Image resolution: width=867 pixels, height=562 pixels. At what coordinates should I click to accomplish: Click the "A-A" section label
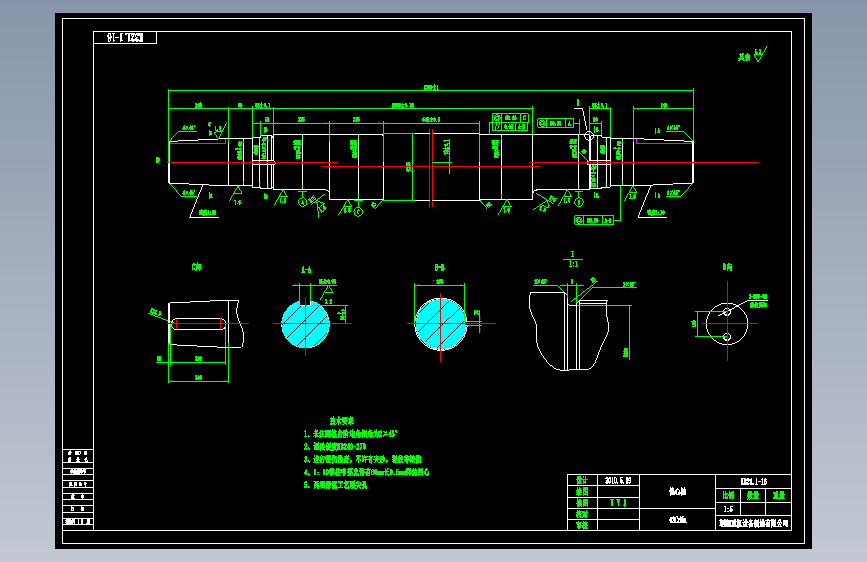(306, 270)
